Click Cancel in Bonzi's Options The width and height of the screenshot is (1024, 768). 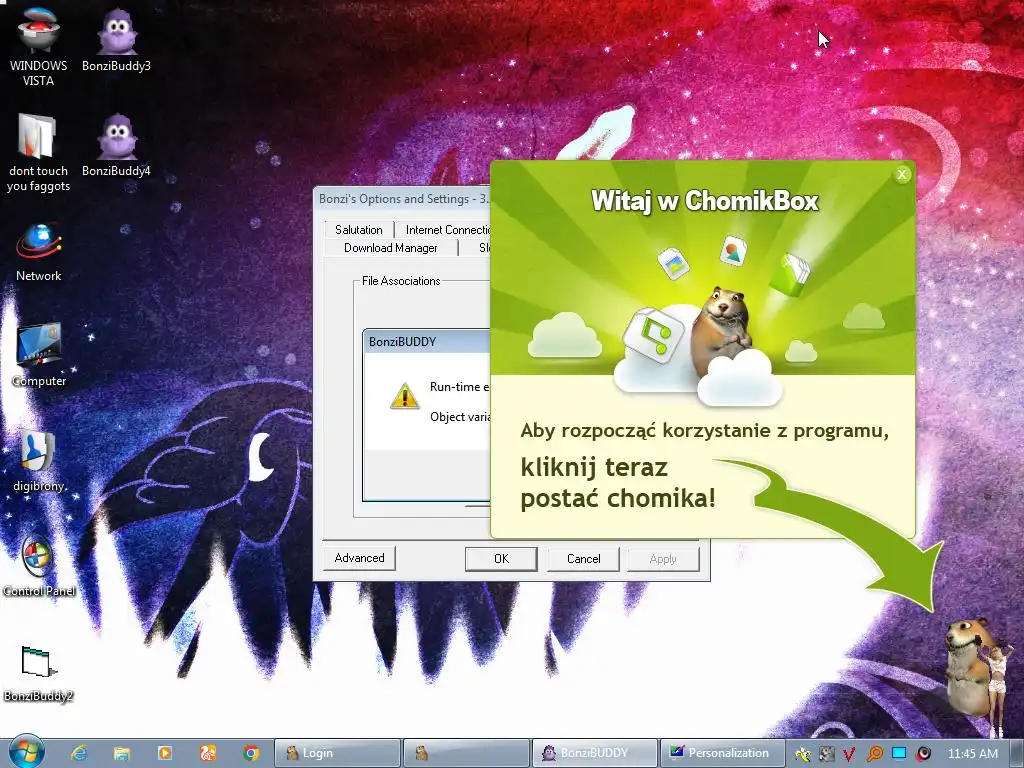point(583,559)
